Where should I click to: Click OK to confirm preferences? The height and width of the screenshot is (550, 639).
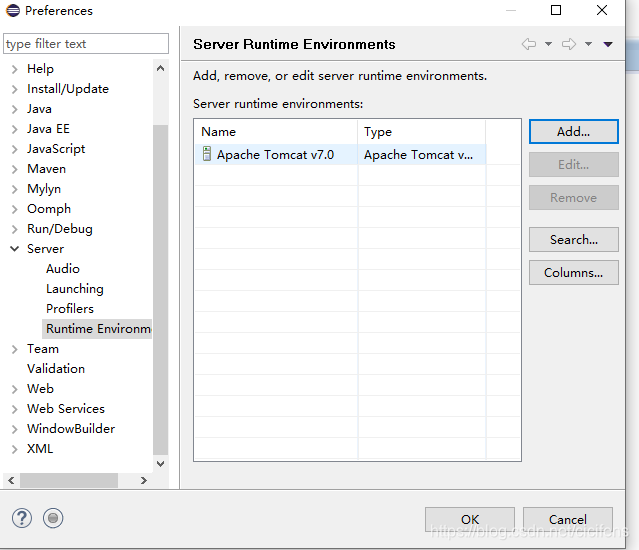click(x=469, y=519)
